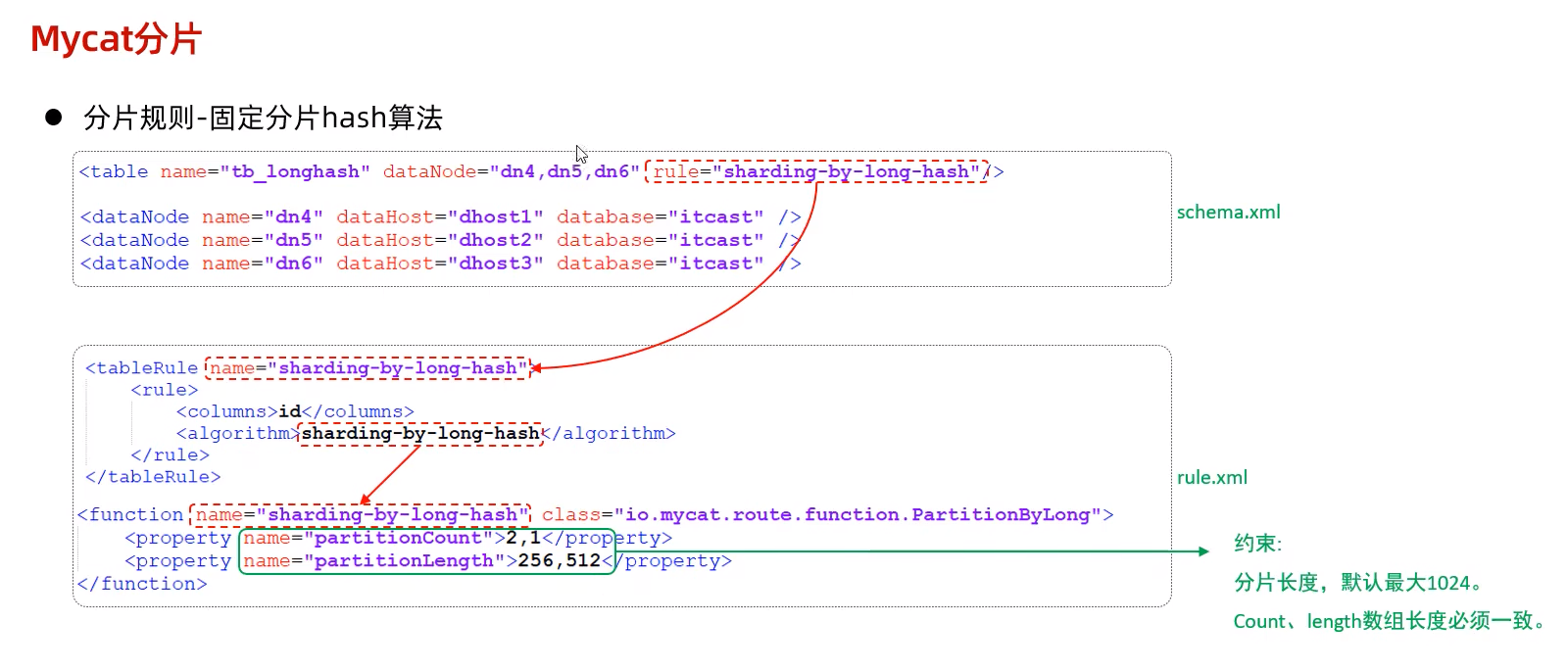Screen dimensions: 1568x670
Task: Click the text '分片长度，默认最大1024。'
Action: tap(1357, 583)
